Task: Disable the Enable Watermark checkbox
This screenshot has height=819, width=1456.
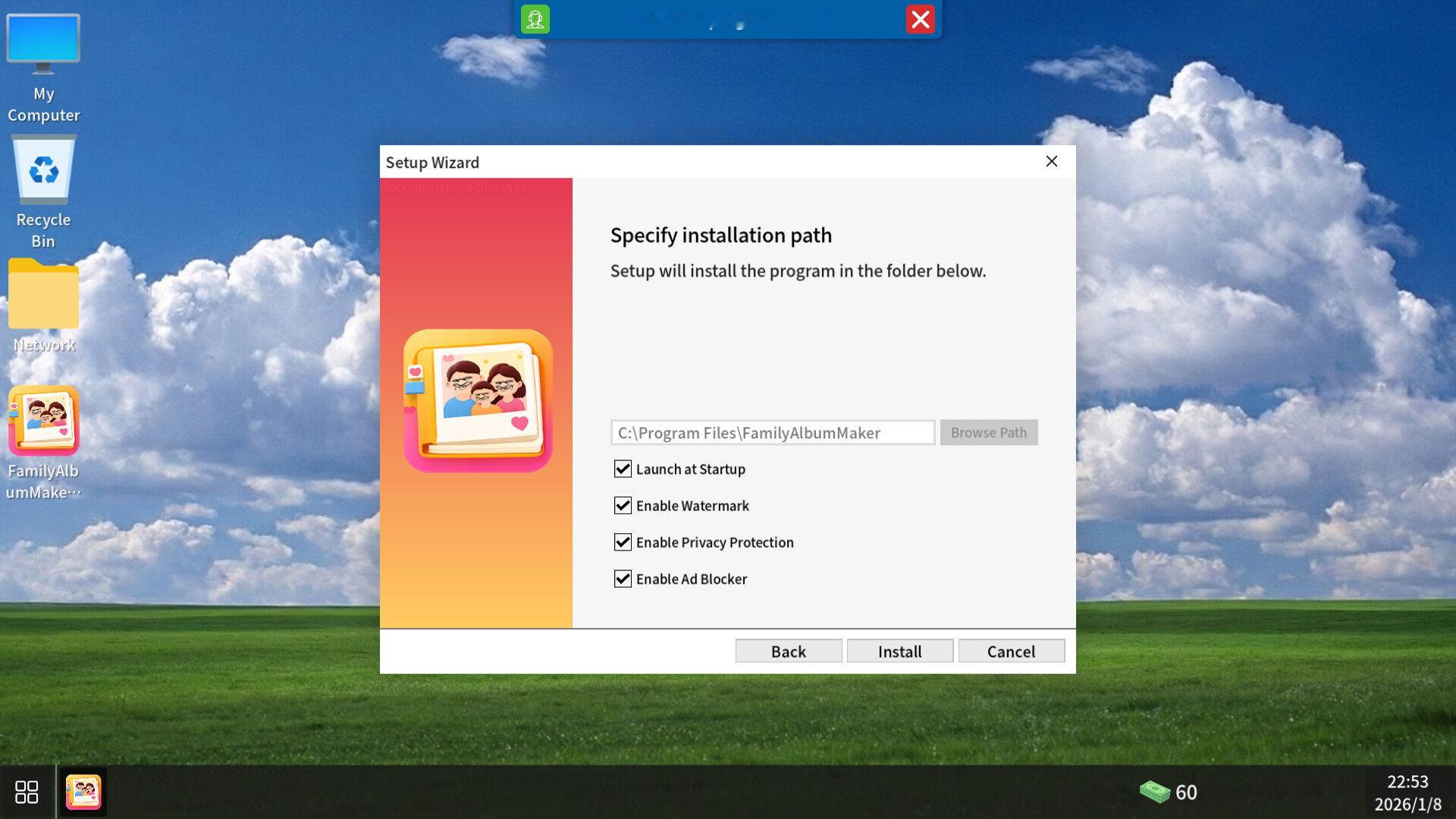Action: (623, 506)
